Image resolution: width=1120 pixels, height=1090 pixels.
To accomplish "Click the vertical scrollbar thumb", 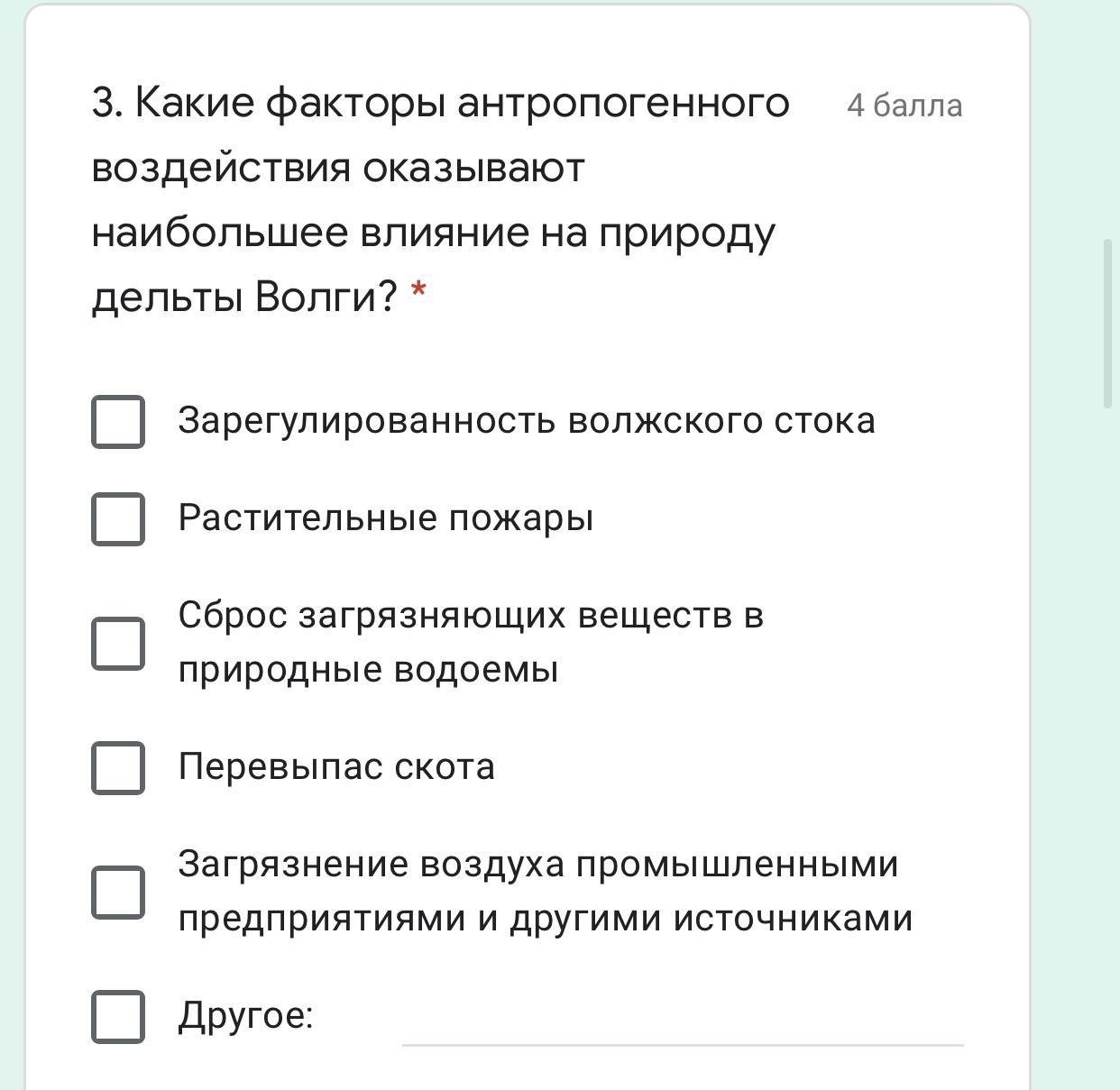I will (1108, 323).
